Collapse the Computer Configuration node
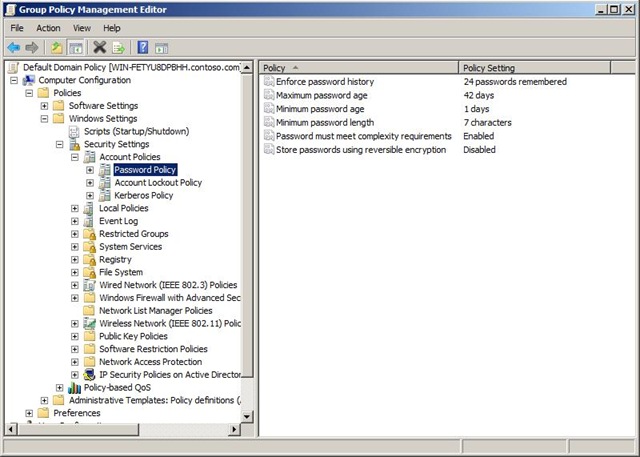This screenshot has height=457, width=640. [14, 80]
